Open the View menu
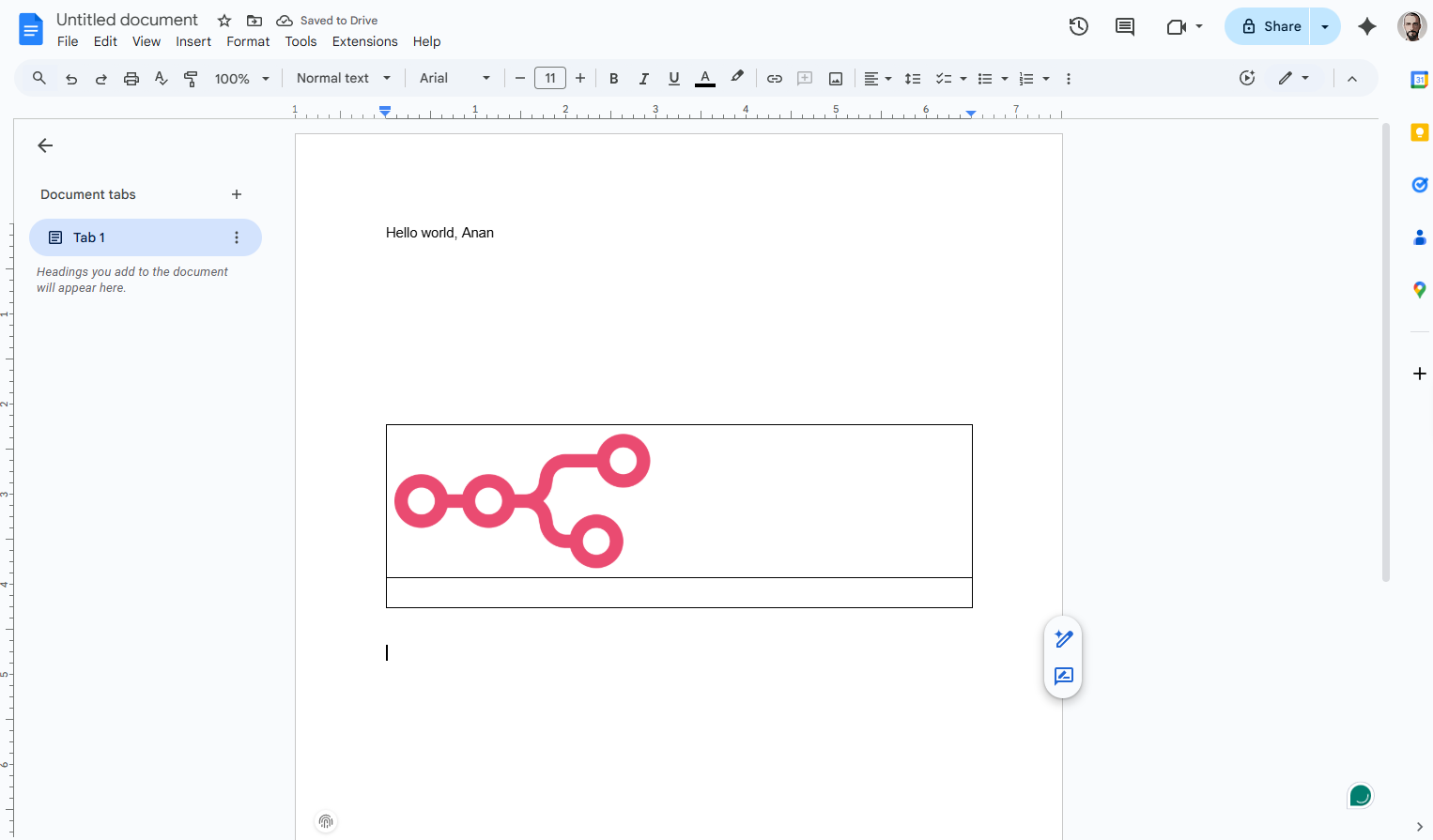Viewport: 1433px width, 840px height. coord(146,41)
